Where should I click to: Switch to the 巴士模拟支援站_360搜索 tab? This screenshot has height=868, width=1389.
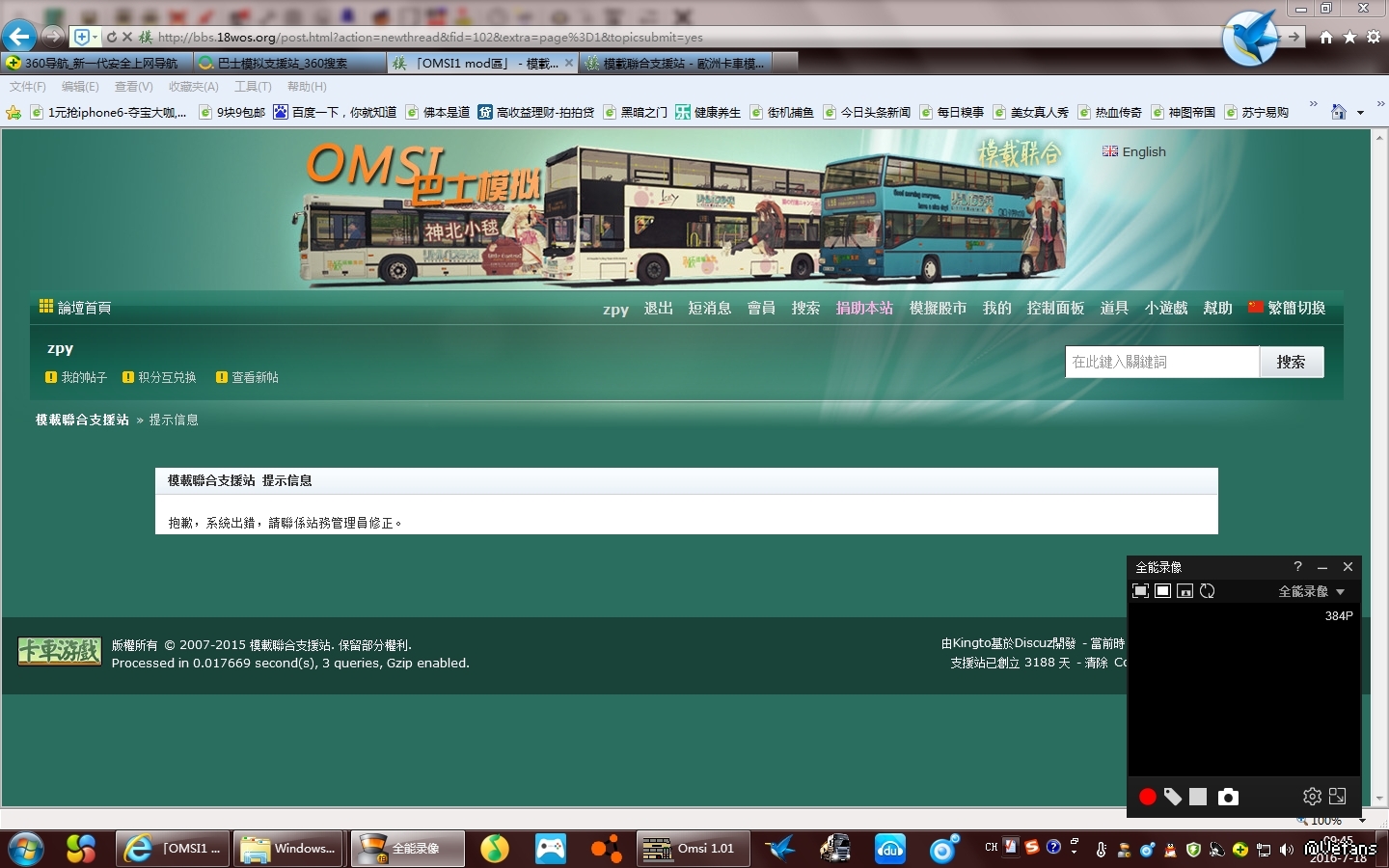[x=289, y=63]
